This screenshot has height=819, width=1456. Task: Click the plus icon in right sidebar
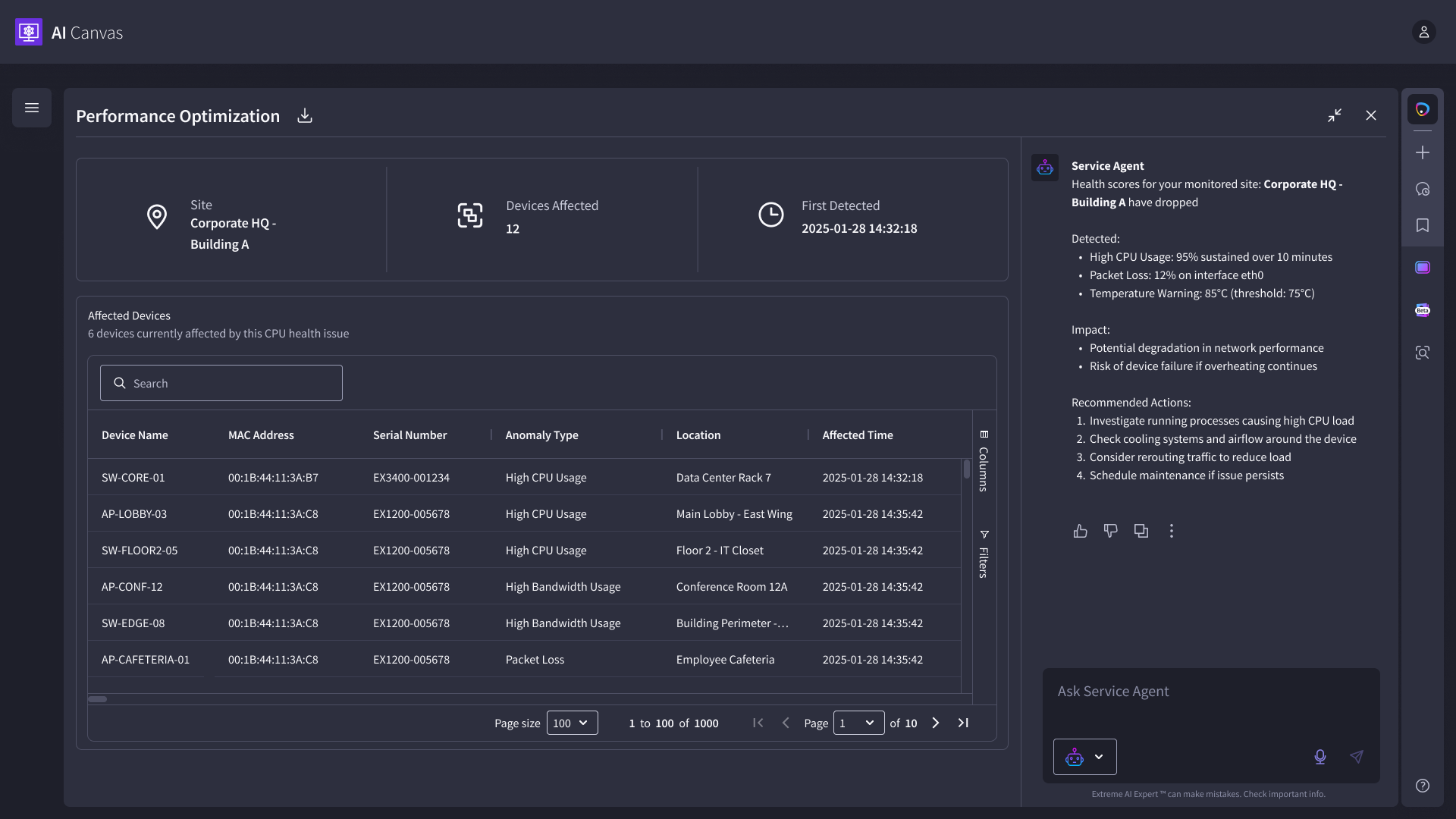[x=1423, y=152]
